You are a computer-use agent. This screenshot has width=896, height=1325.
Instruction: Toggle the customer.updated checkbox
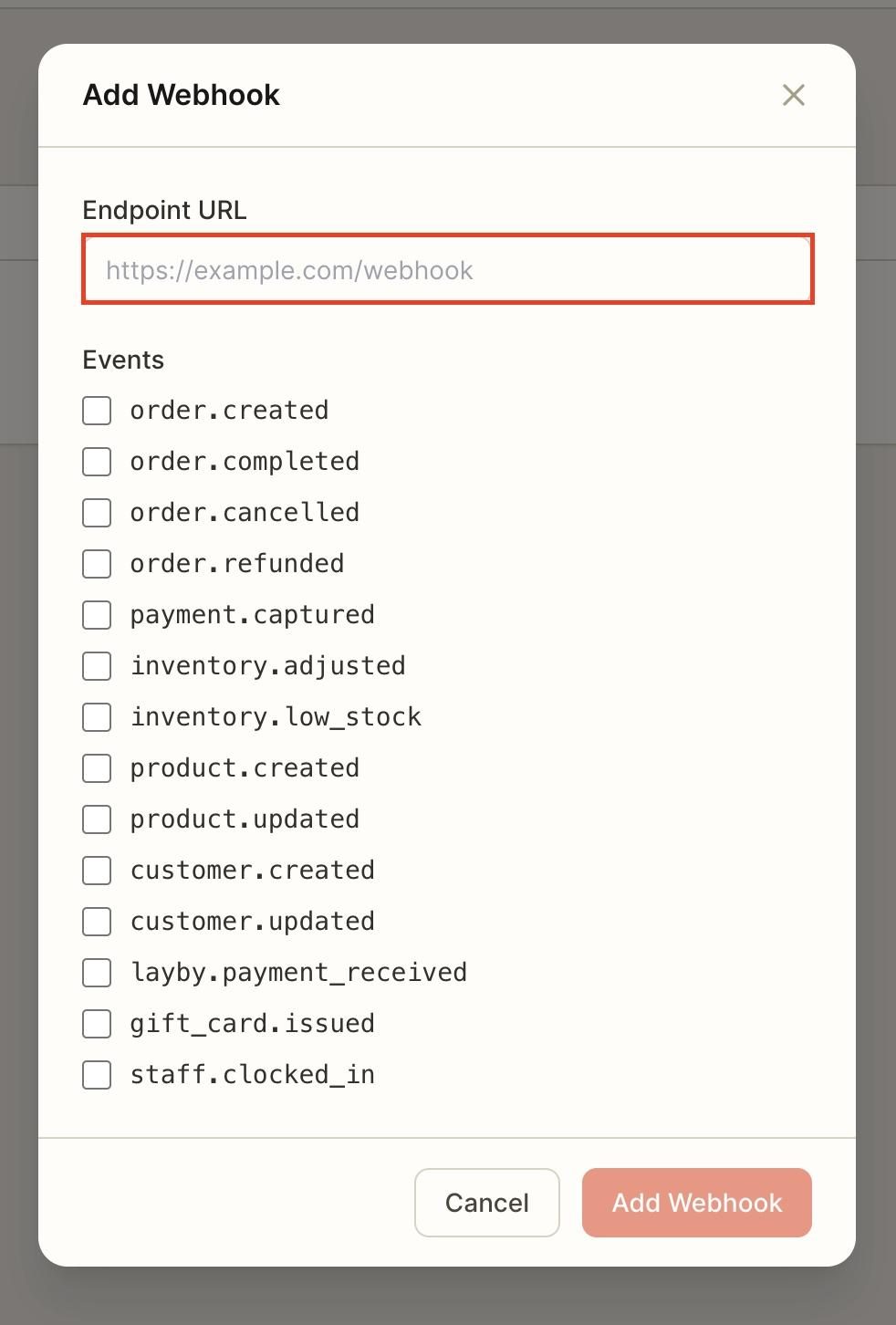(x=97, y=922)
